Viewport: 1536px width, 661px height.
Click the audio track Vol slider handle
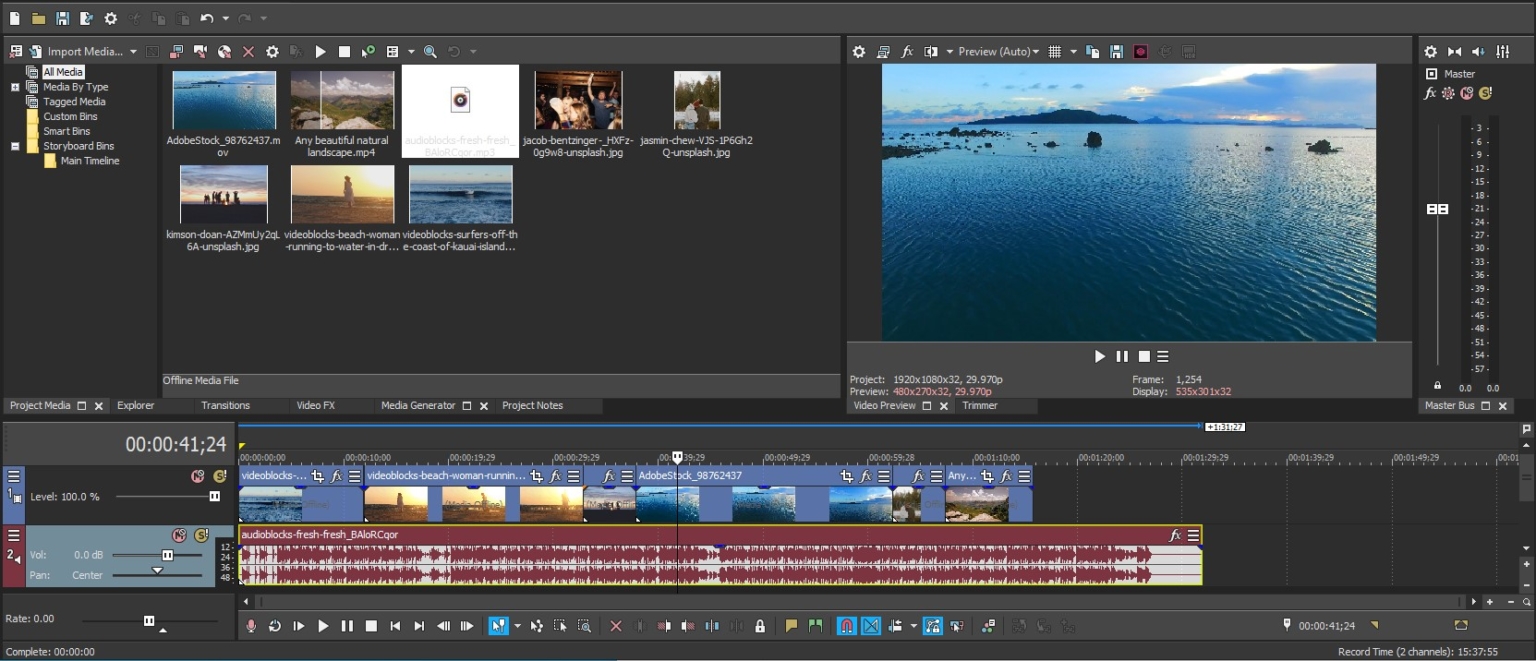pyautogui.click(x=167, y=555)
